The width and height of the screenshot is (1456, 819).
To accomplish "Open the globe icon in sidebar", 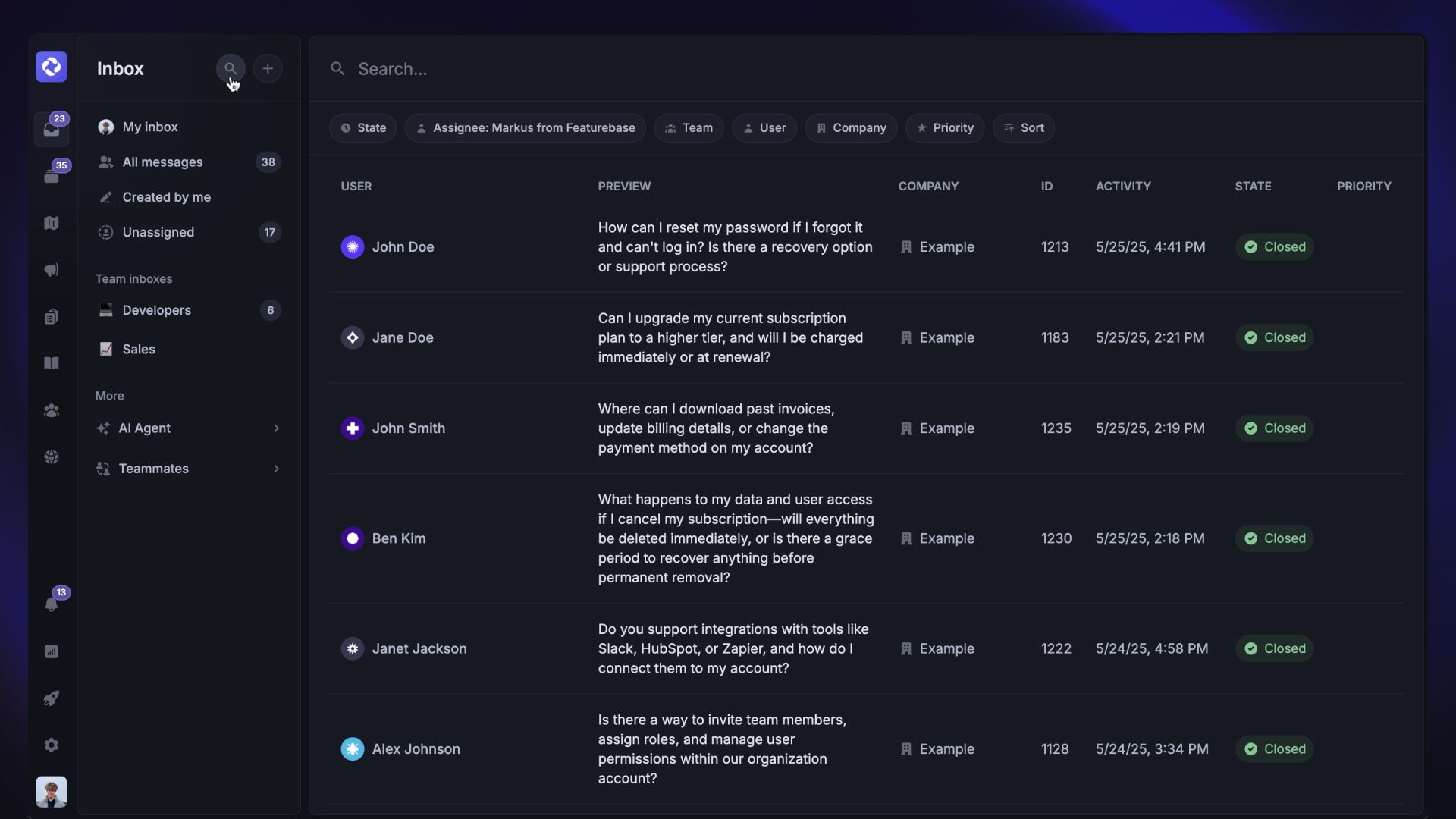I will (x=52, y=457).
